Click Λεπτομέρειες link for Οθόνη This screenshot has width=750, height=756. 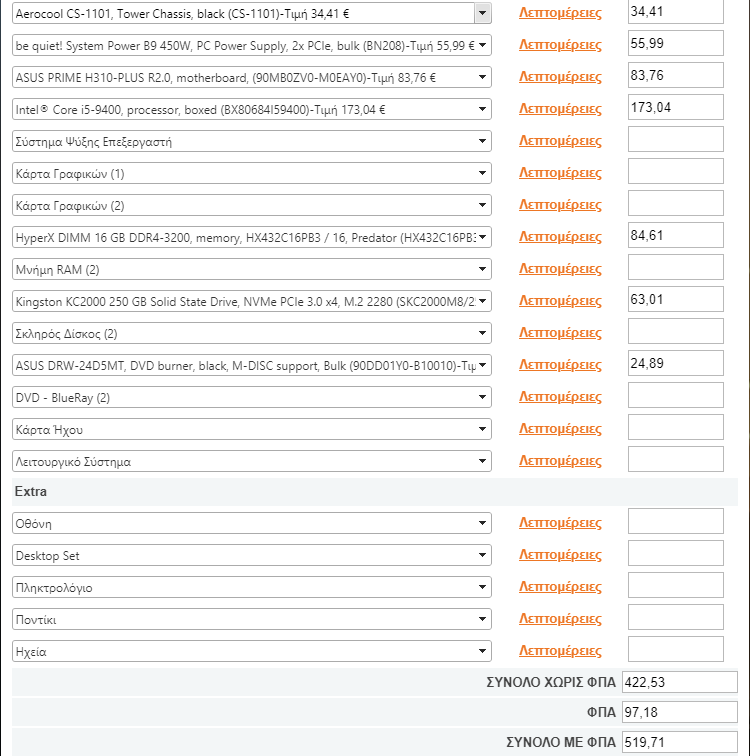[560, 523]
